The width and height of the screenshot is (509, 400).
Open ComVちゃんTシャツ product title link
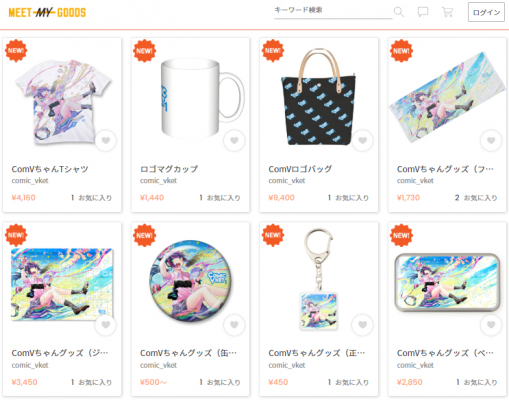point(50,169)
